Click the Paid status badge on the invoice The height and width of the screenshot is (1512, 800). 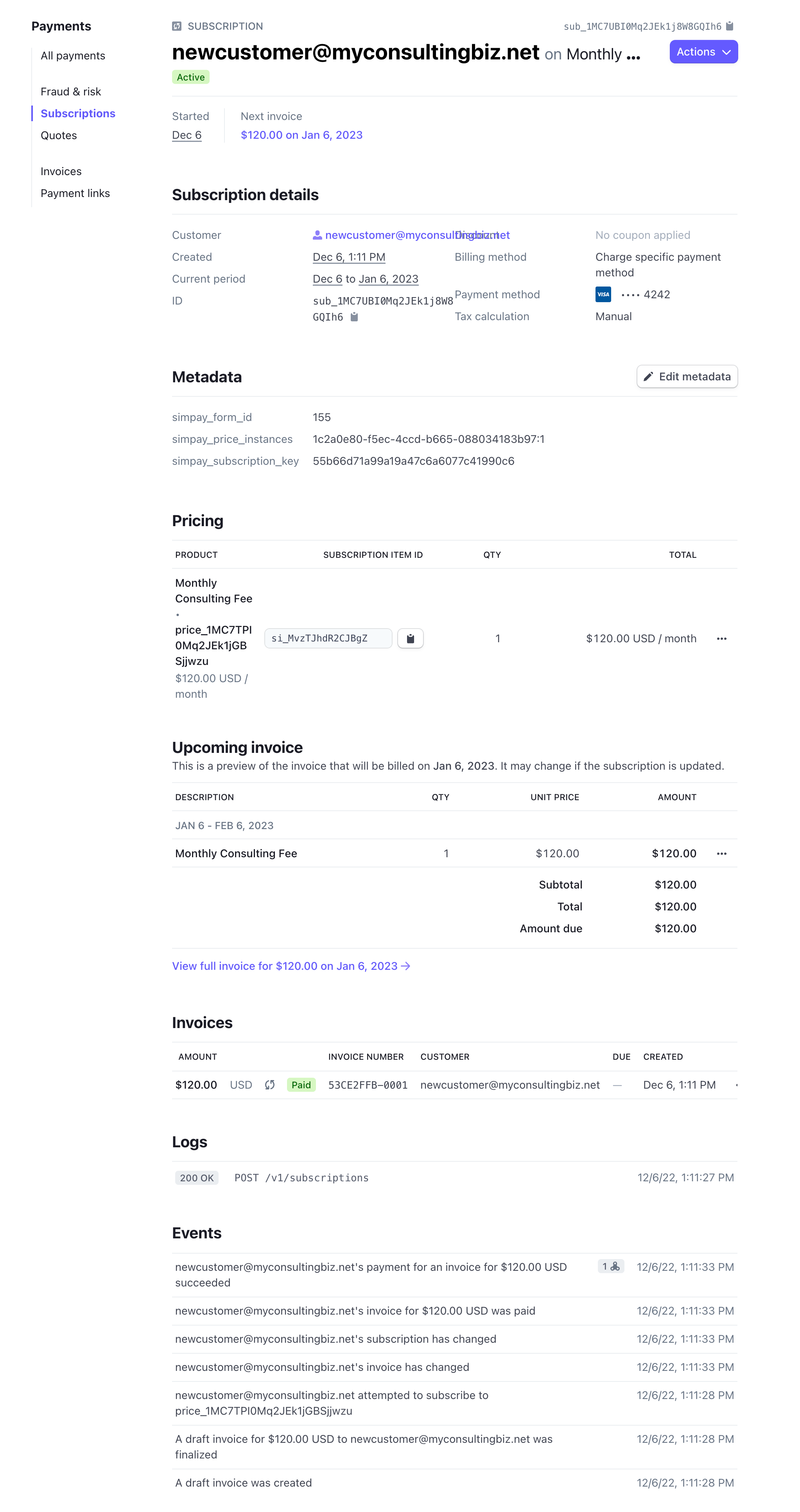click(301, 1085)
